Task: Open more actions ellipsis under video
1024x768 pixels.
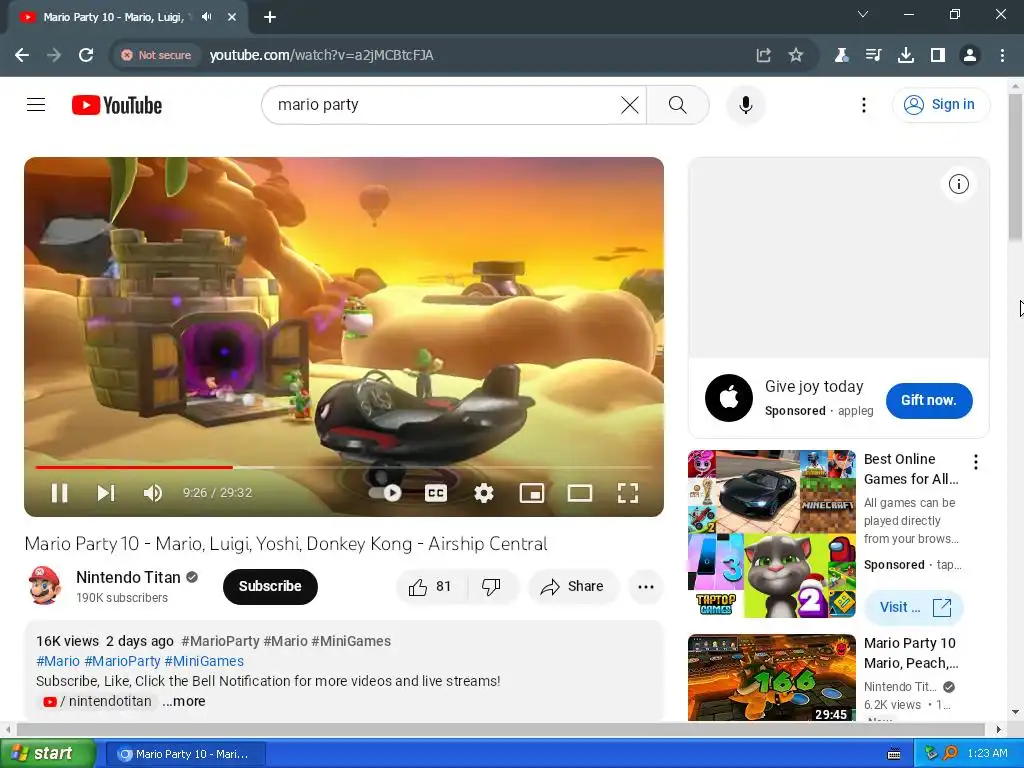Action: click(646, 586)
